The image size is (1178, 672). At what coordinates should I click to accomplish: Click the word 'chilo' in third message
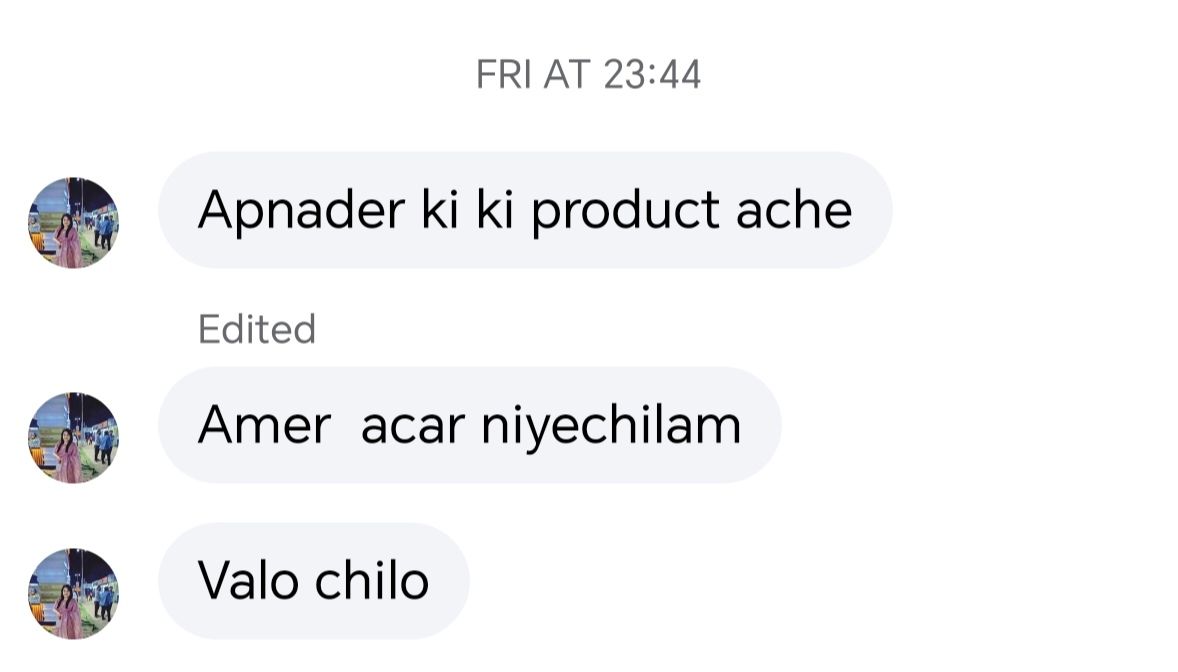coord(371,581)
